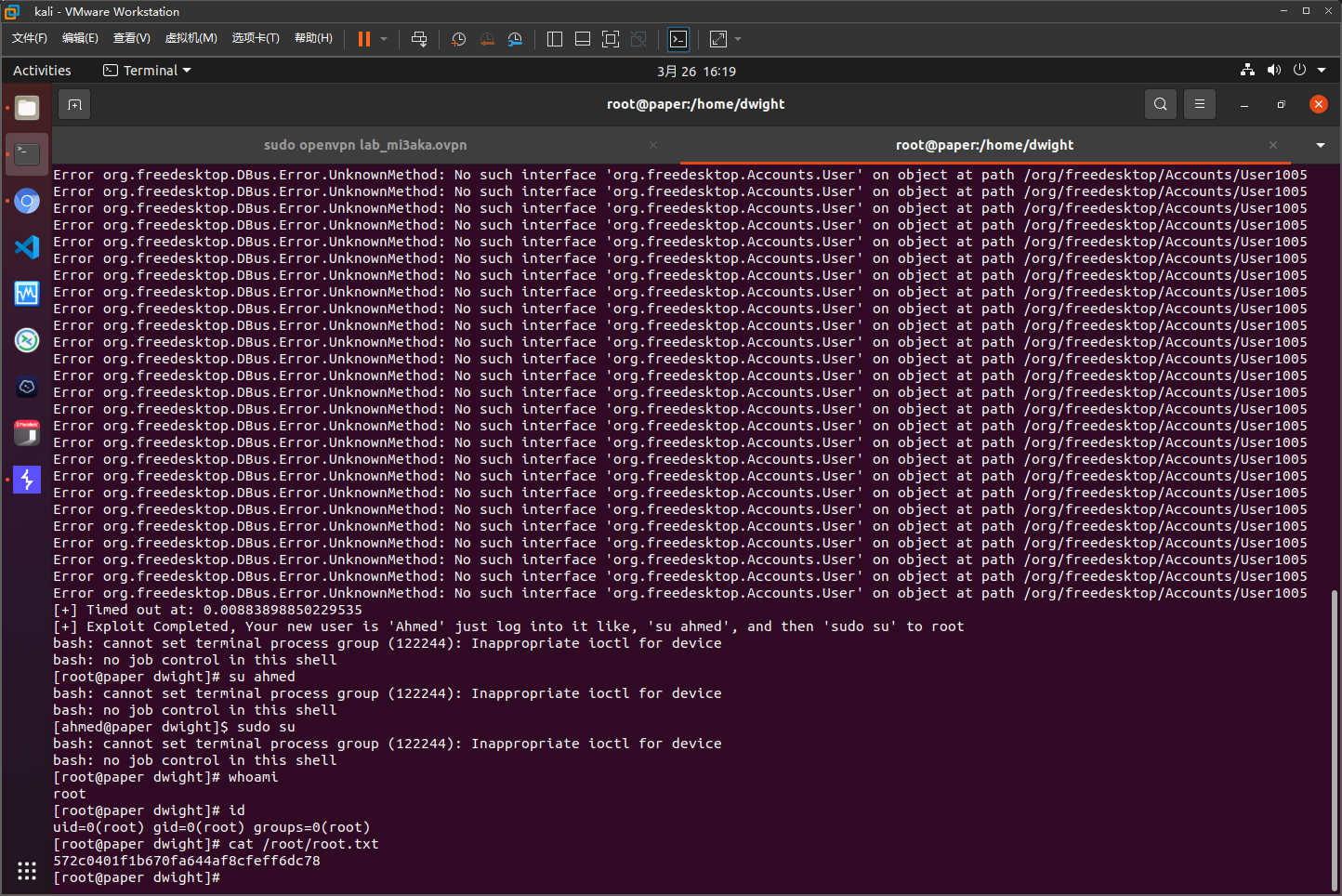Image resolution: width=1342 pixels, height=896 pixels.
Task: Open the Activities overview
Action: (42, 71)
